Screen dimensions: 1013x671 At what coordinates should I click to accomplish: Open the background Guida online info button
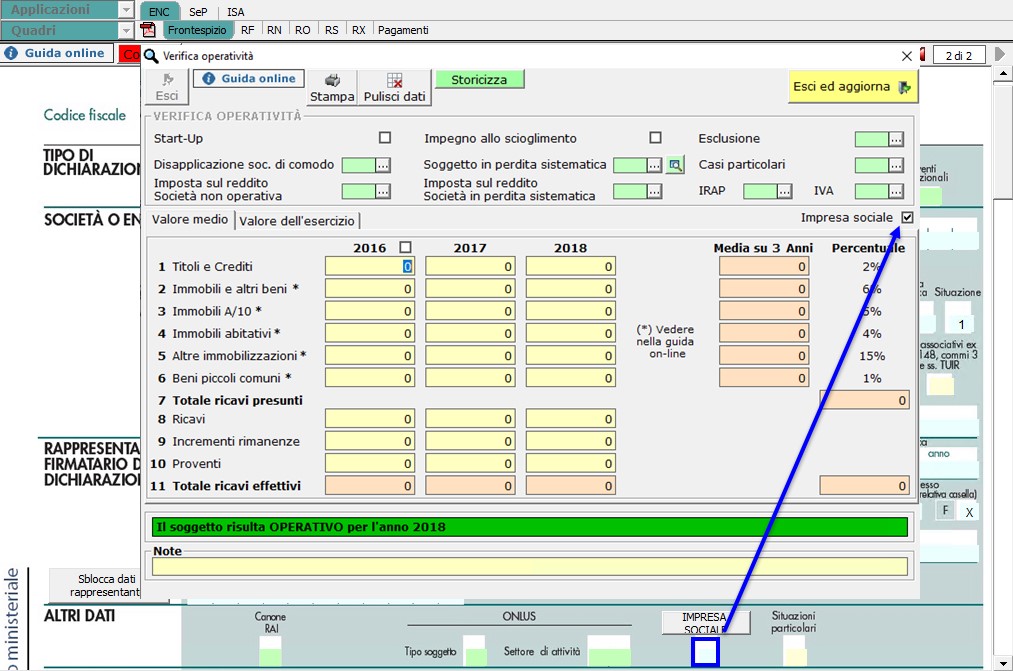point(56,53)
